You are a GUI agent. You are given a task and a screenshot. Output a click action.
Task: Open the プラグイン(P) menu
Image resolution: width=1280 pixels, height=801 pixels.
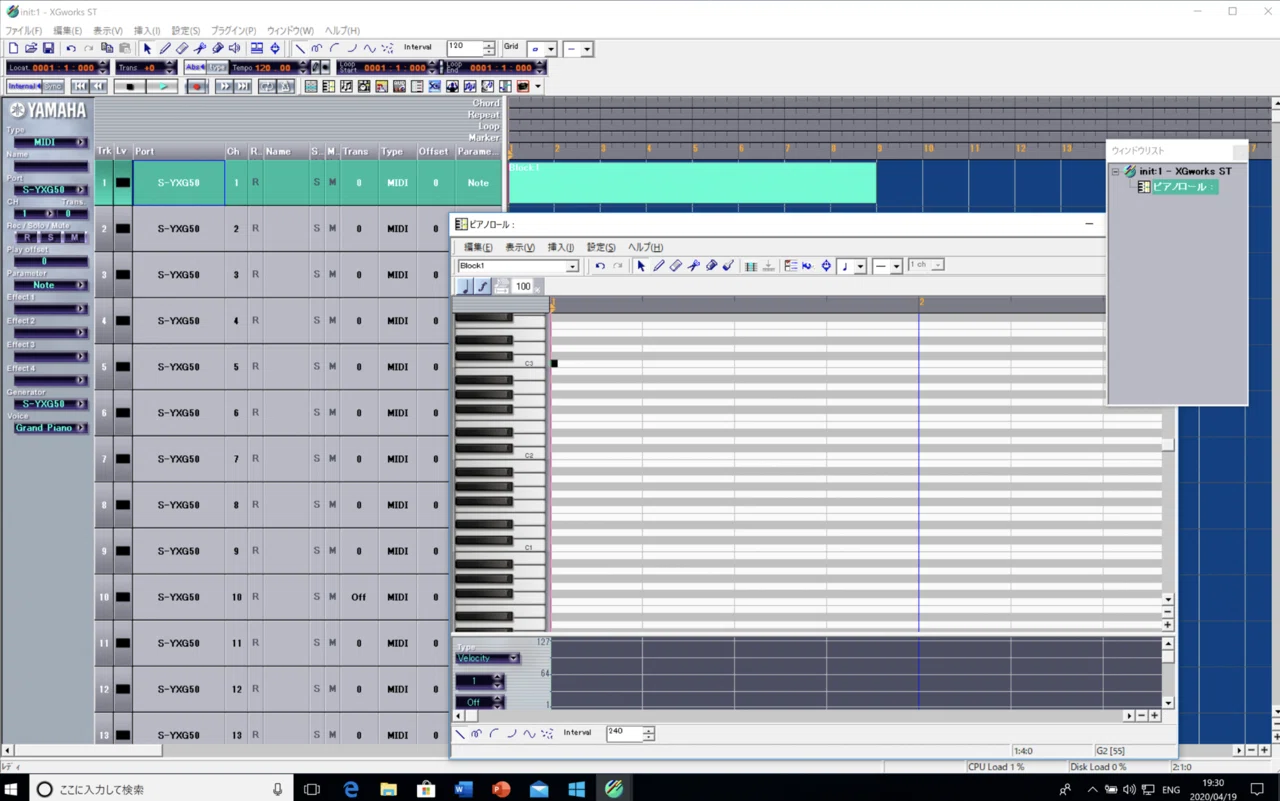tap(233, 31)
